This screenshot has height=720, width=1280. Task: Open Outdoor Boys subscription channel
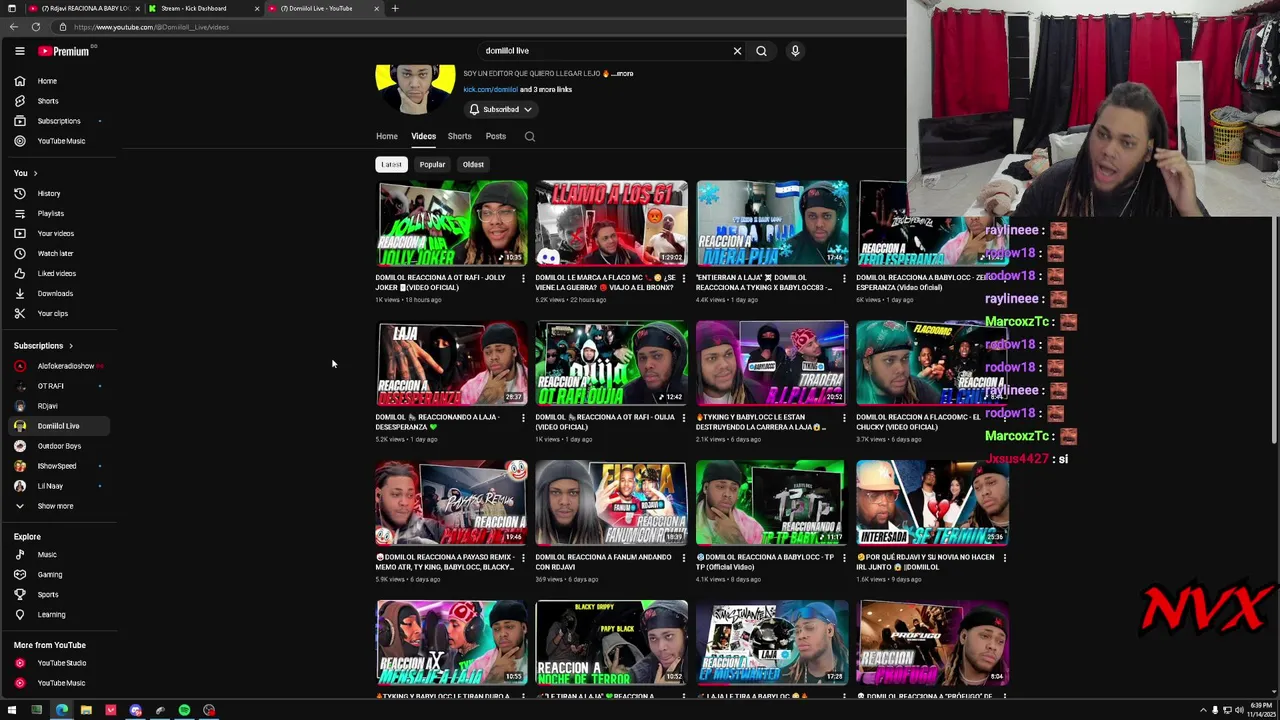59,446
